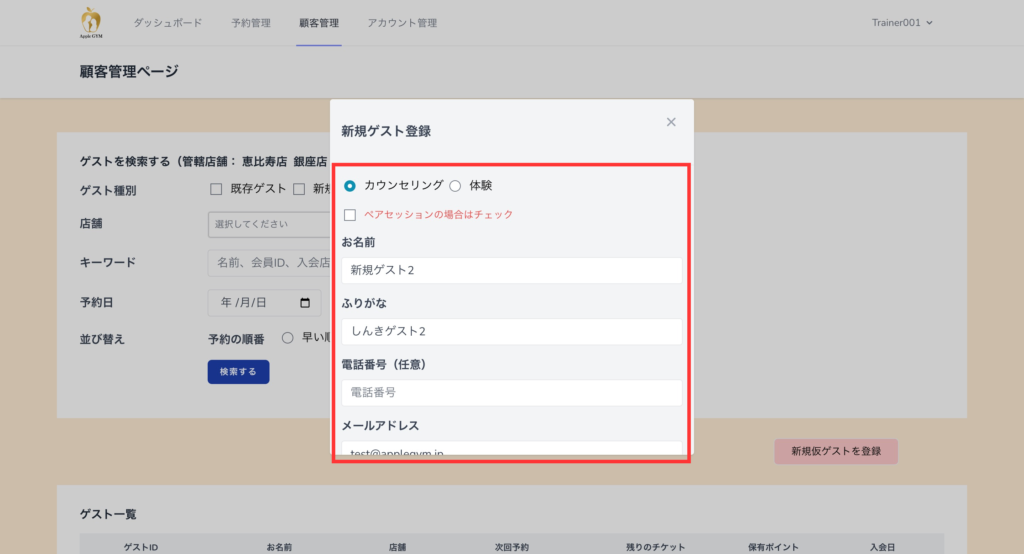Select the 顧客管理 tab

tap(319, 23)
